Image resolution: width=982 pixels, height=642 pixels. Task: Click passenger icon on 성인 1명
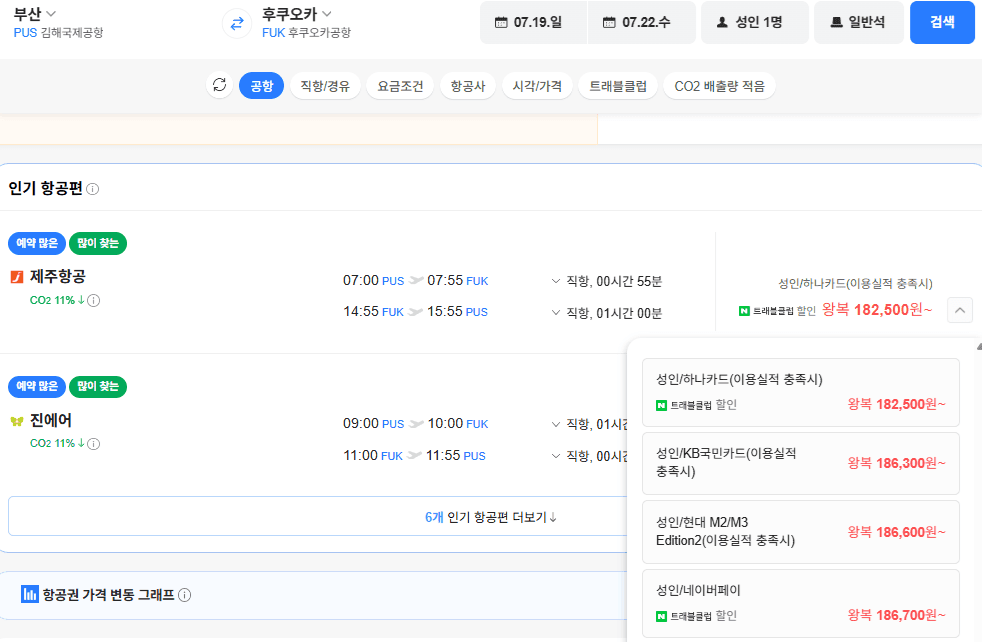click(722, 23)
